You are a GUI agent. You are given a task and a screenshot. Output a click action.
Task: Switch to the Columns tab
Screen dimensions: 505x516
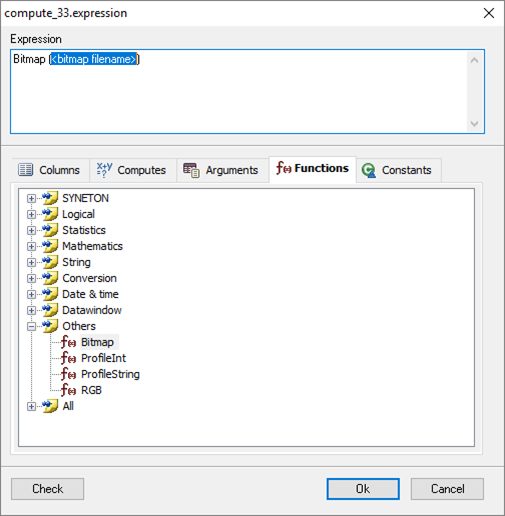[x=50, y=170]
